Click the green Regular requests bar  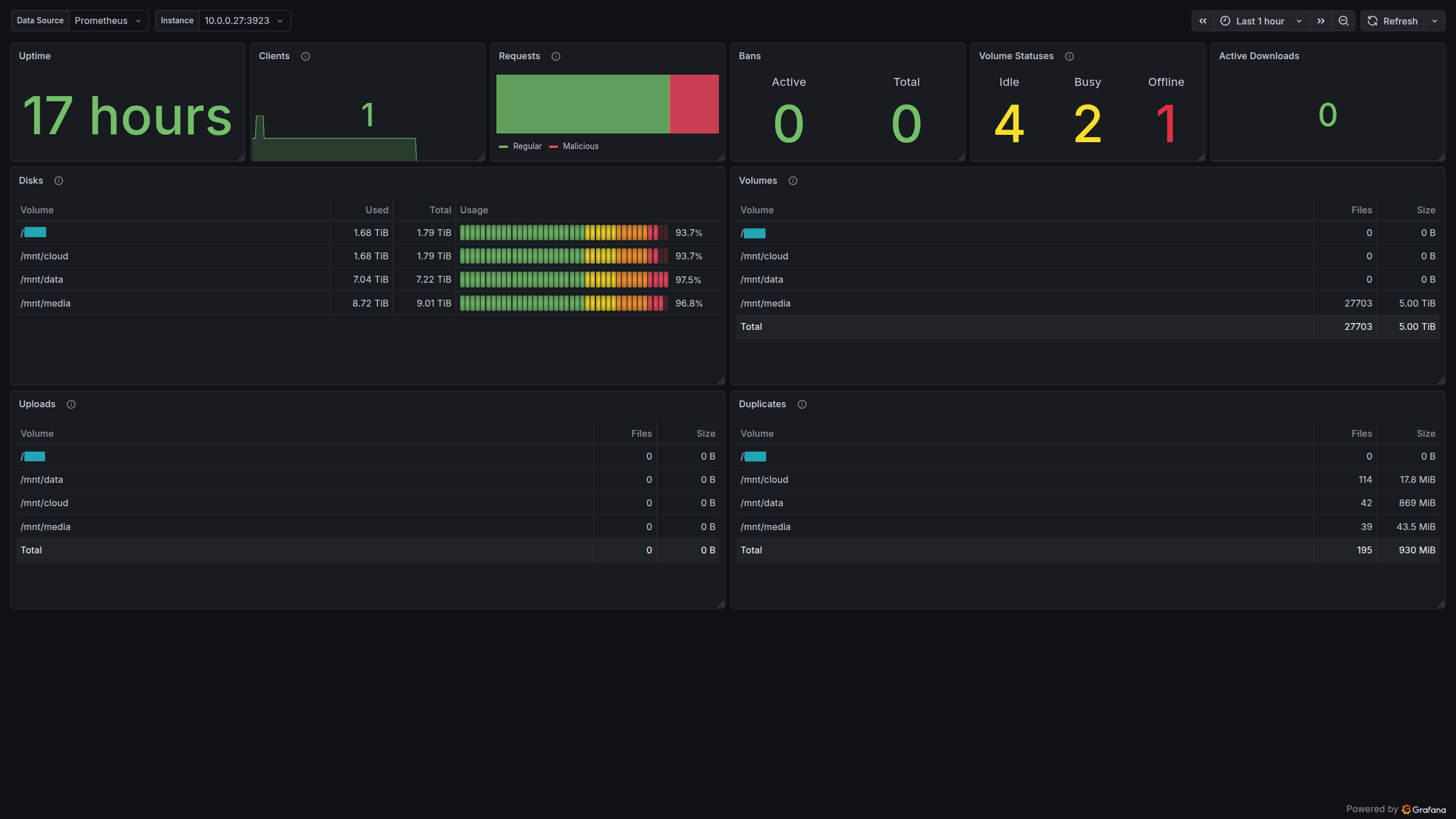(x=583, y=104)
